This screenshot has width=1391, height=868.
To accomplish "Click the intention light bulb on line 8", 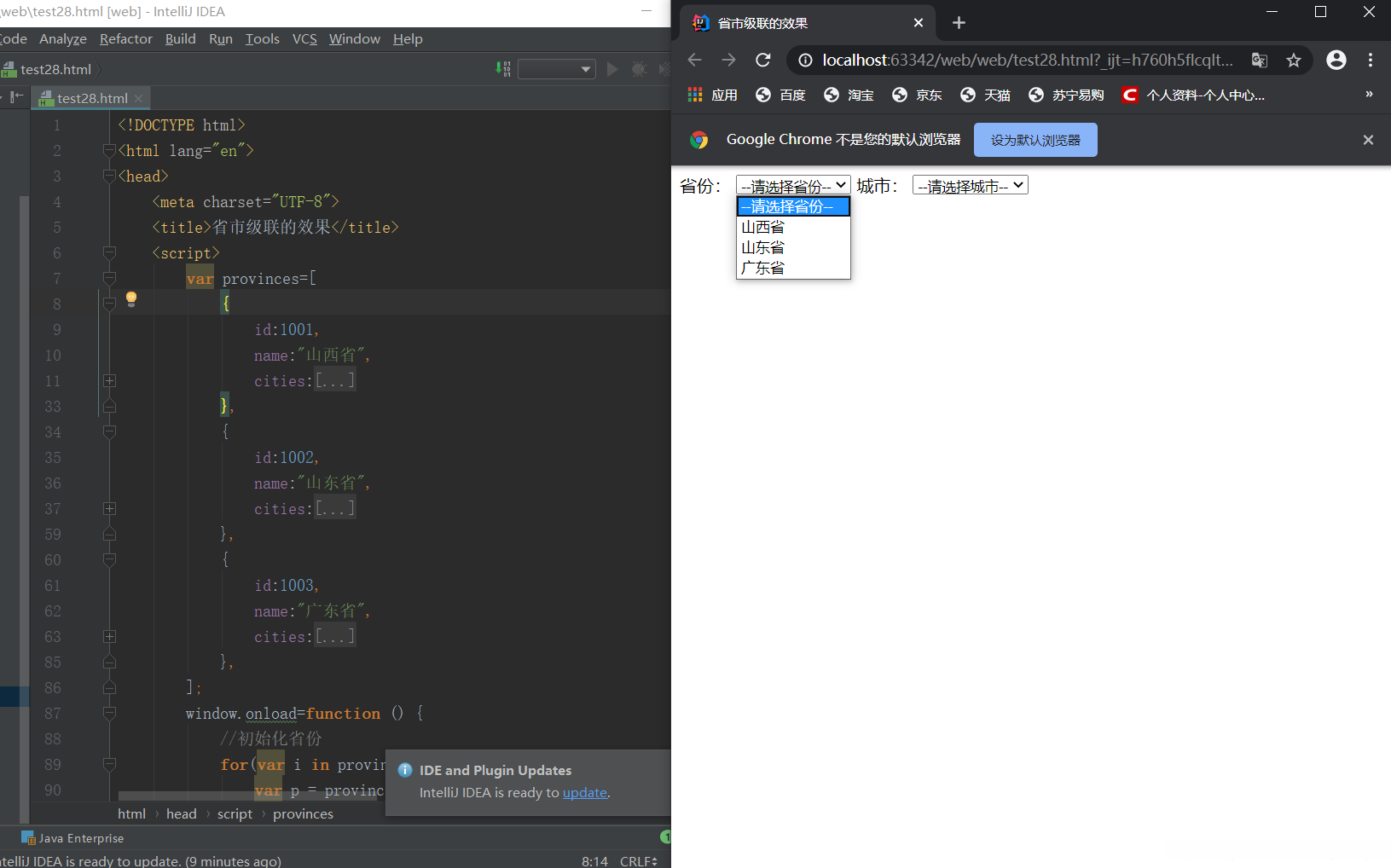I will point(131,298).
